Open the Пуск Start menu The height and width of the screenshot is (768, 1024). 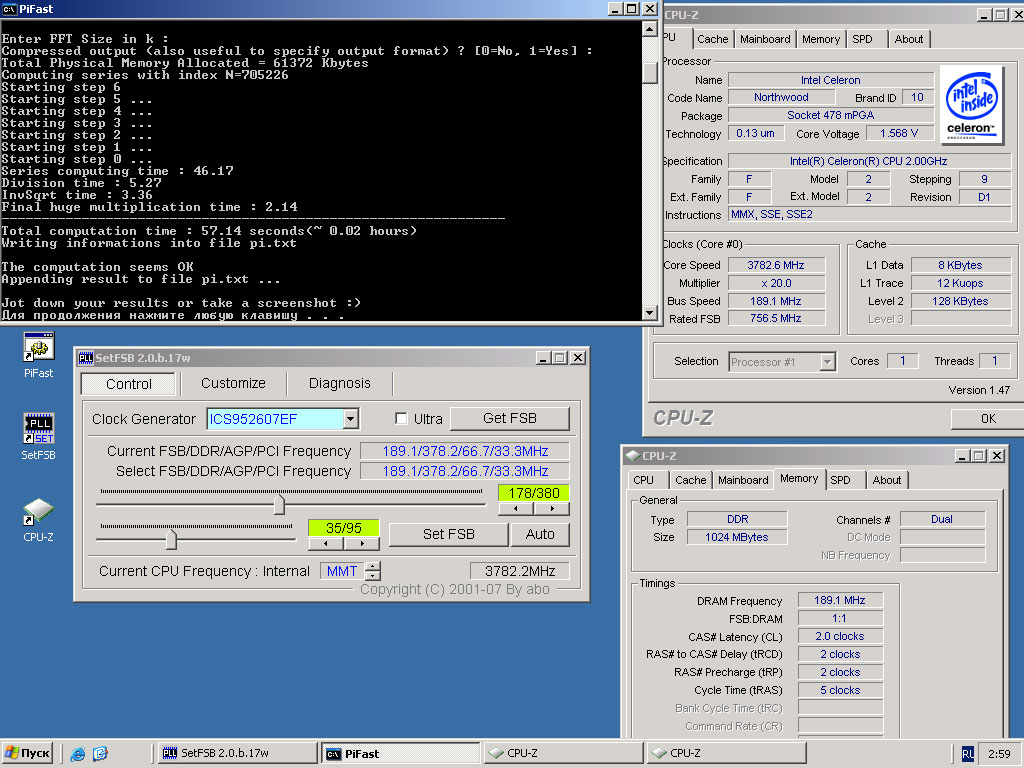click(27, 753)
